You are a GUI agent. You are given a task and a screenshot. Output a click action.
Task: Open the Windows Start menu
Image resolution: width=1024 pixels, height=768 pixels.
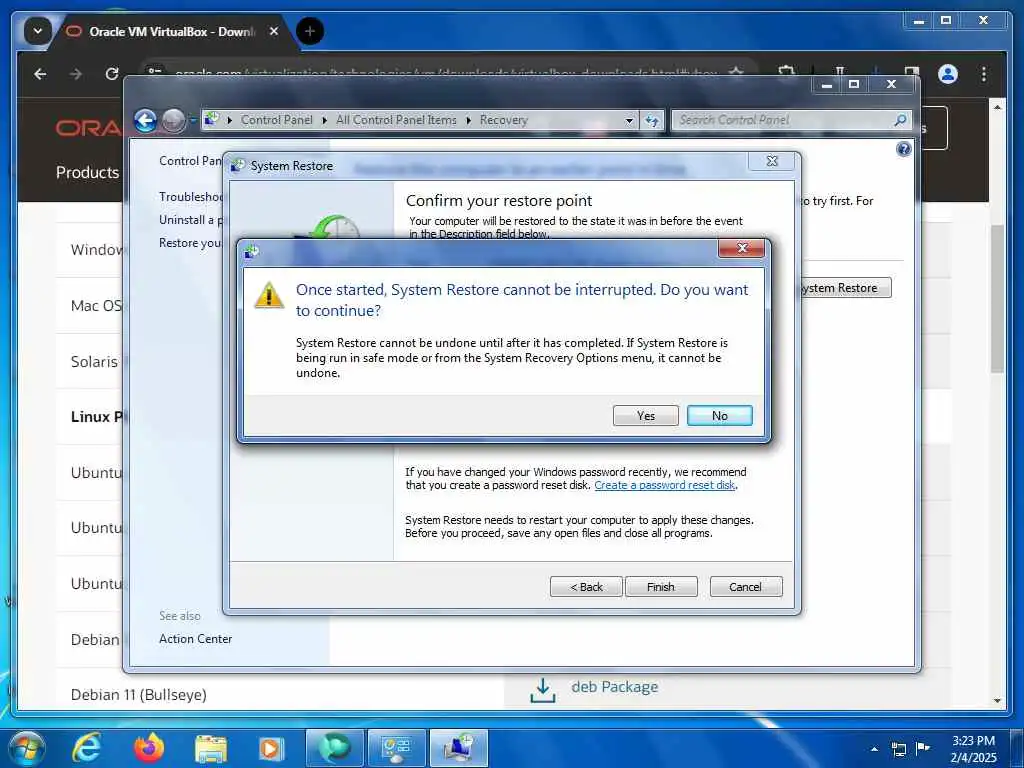click(x=25, y=748)
